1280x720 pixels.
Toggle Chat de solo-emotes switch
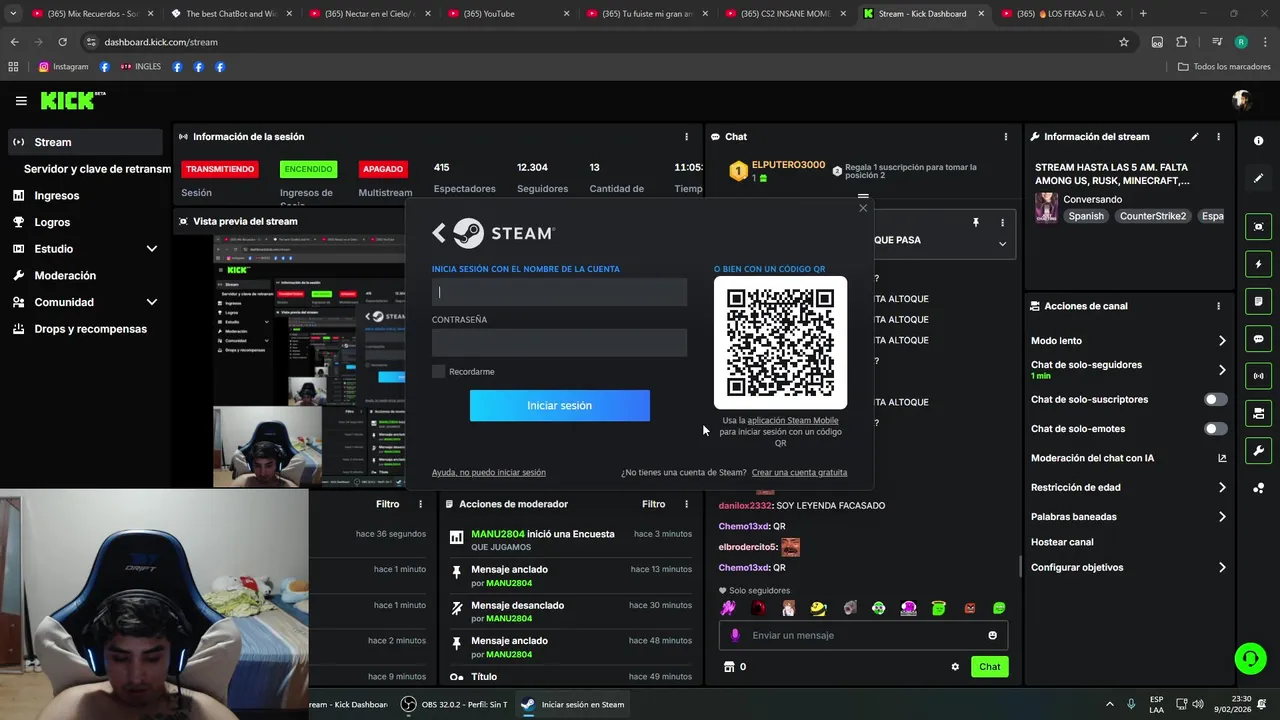1215,429
